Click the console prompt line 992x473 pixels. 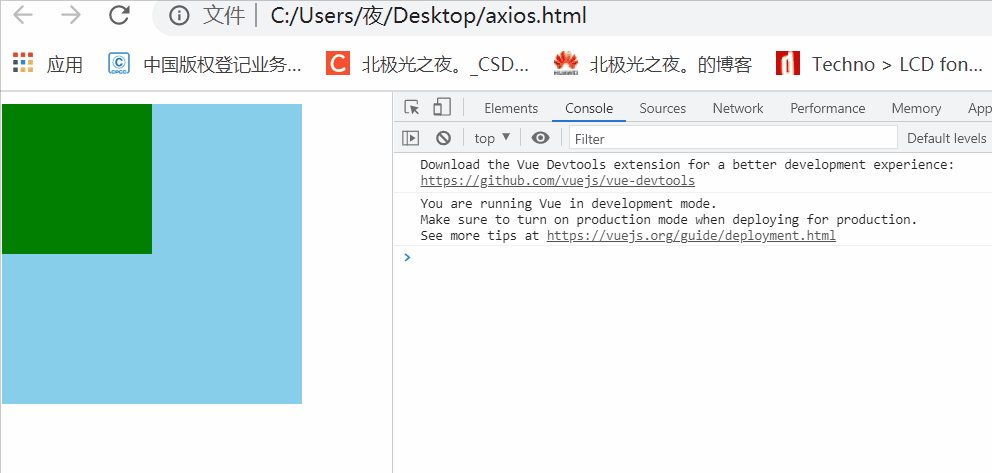click(x=693, y=257)
